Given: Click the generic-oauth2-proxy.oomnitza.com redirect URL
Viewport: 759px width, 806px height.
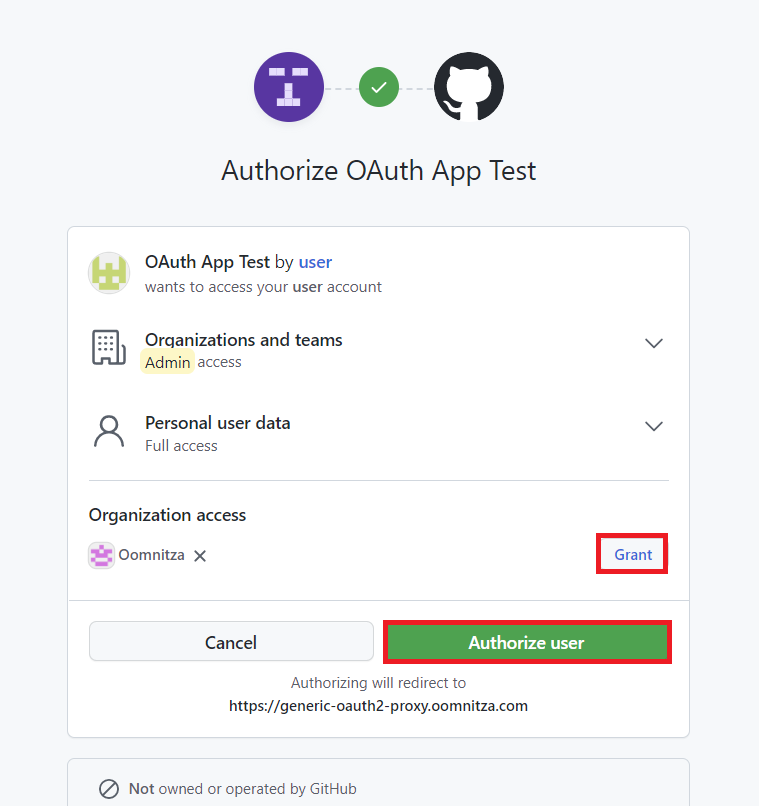Looking at the screenshot, I should coord(378,705).
